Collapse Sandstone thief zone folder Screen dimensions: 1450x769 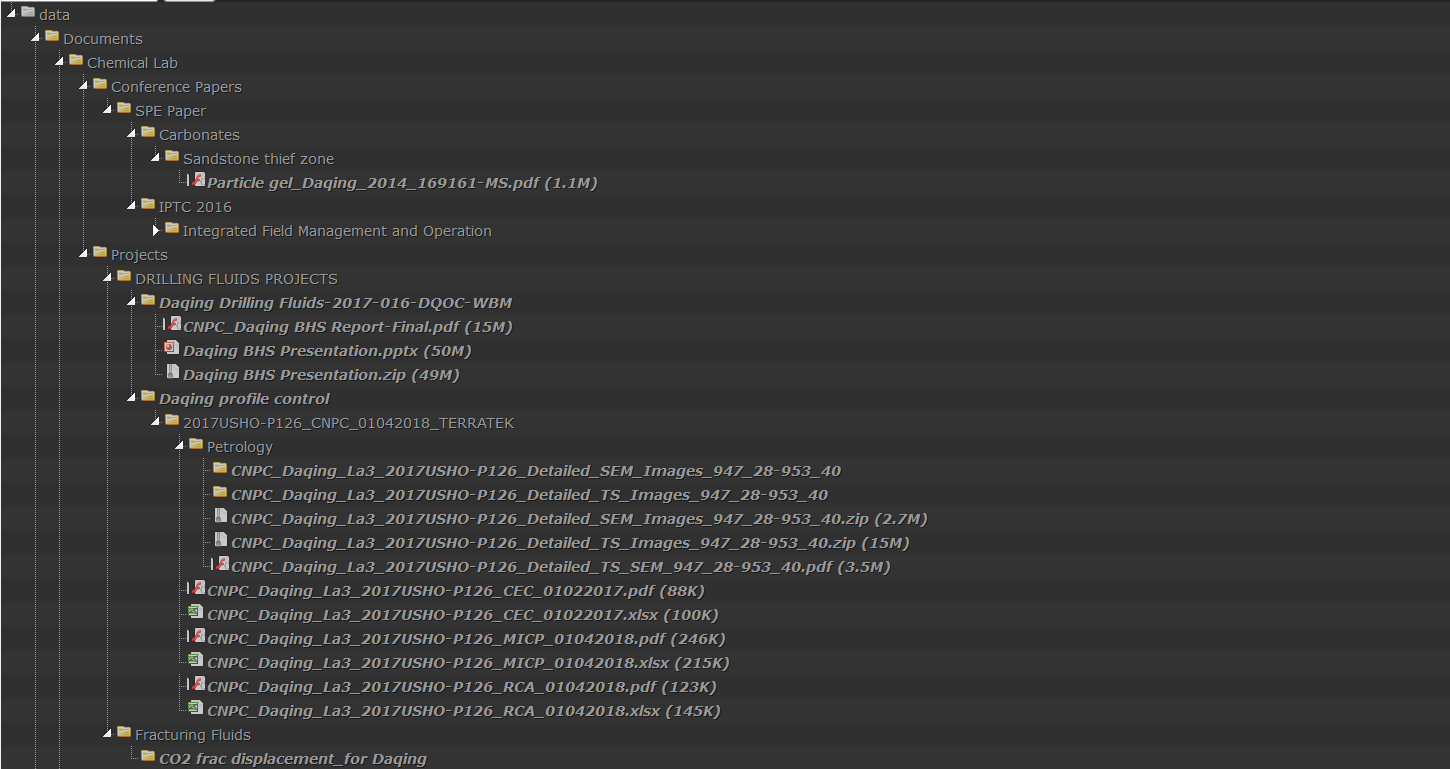[x=155, y=158]
